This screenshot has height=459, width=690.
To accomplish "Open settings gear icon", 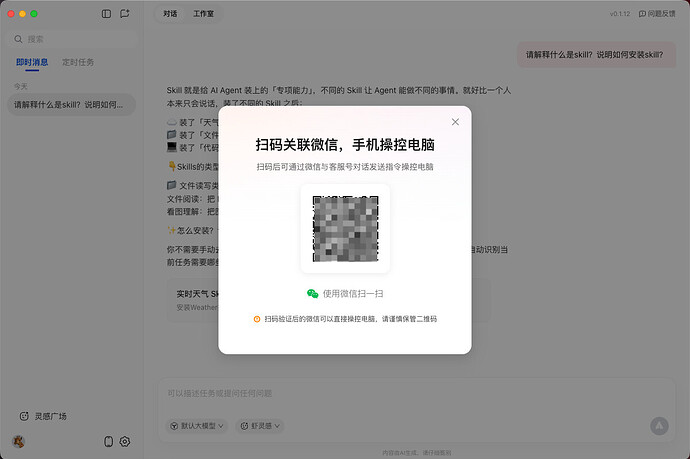I will click(x=125, y=441).
